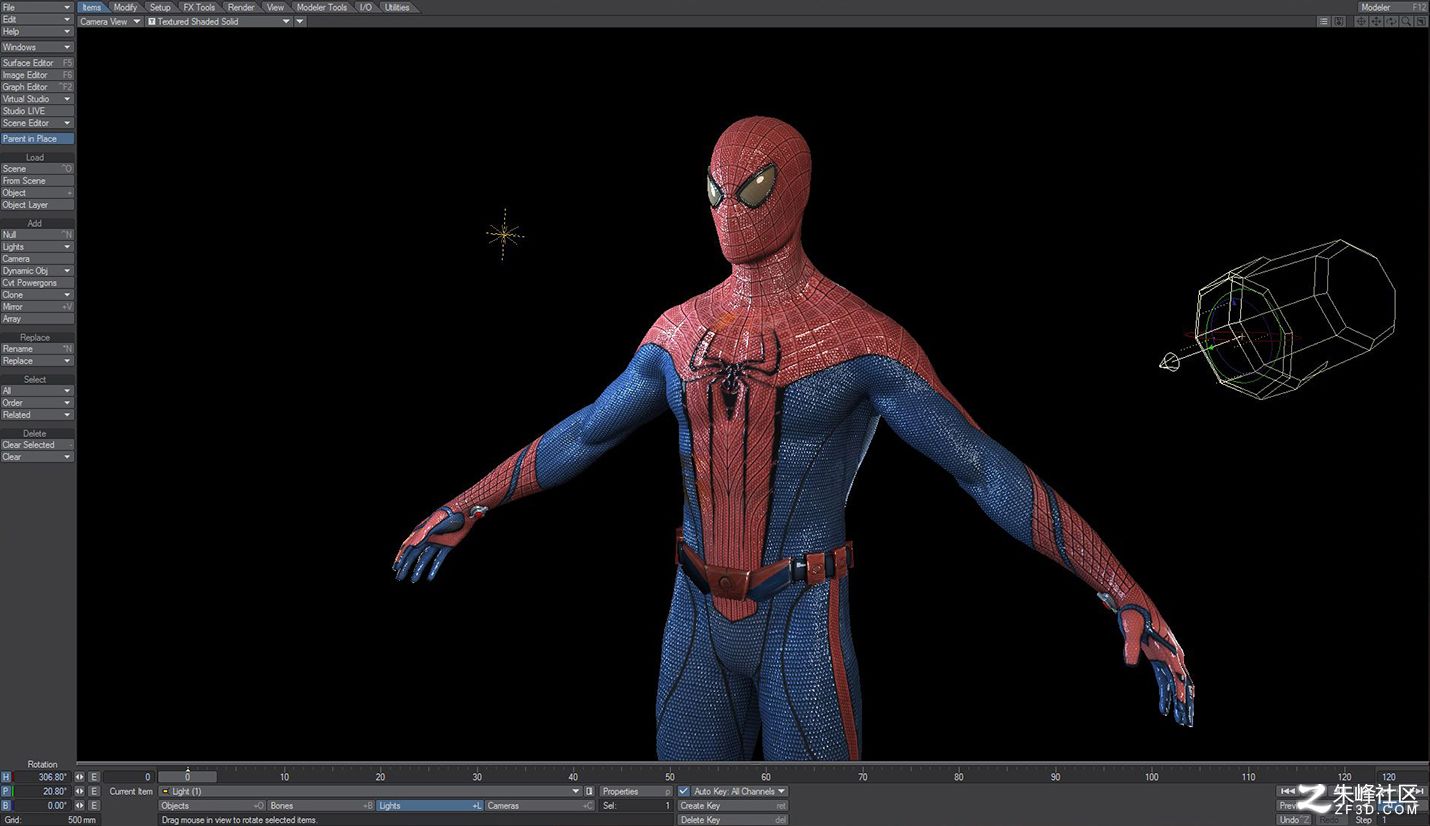Viewport: 1430px width, 826px height.
Task: Toggle the Auto Key checkbox
Action: pyautogui.click(x=684, y=791)
